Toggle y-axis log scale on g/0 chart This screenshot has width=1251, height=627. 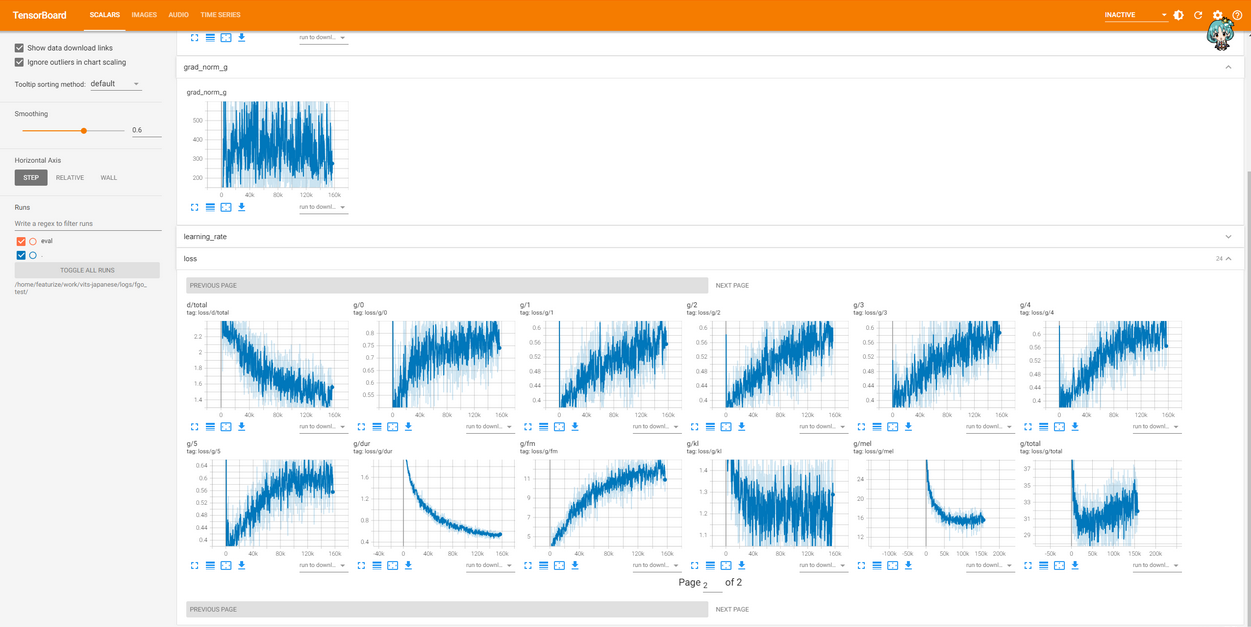tap(377, 427)
